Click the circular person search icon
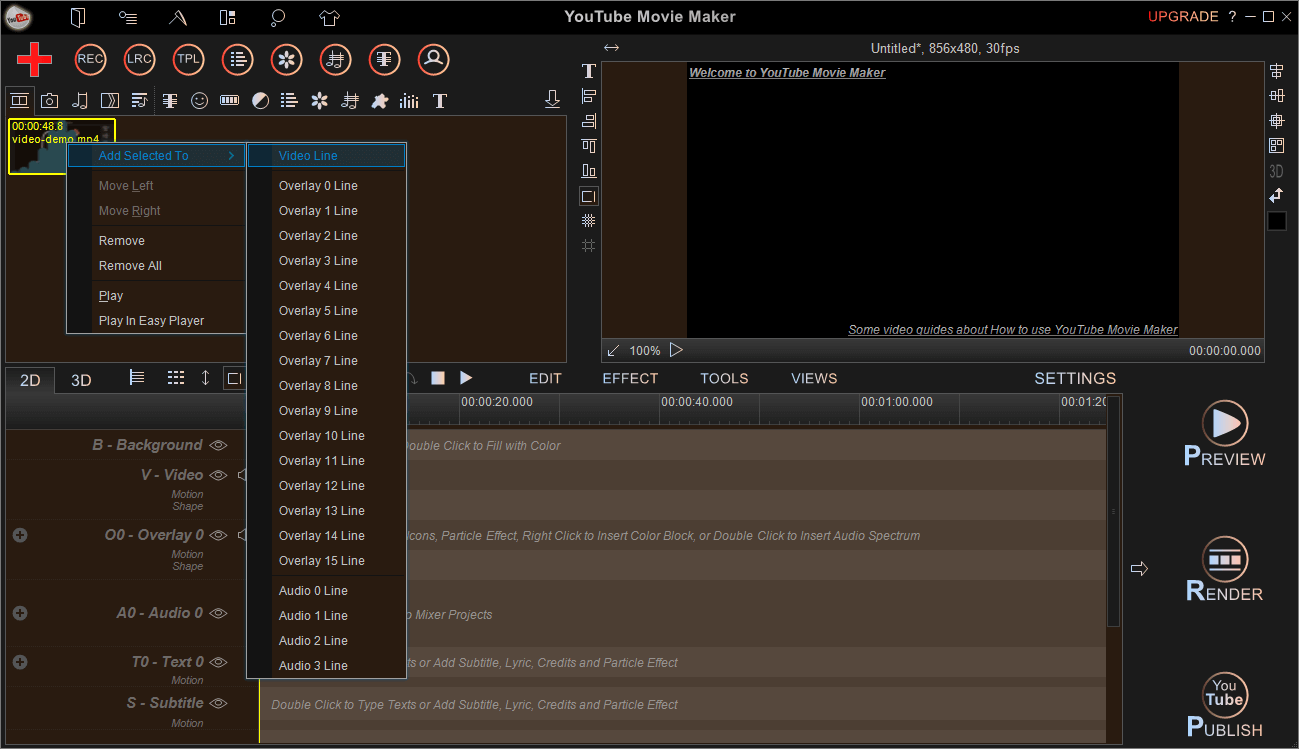This screenshot has height=749, width=1299. pos(434,59)
